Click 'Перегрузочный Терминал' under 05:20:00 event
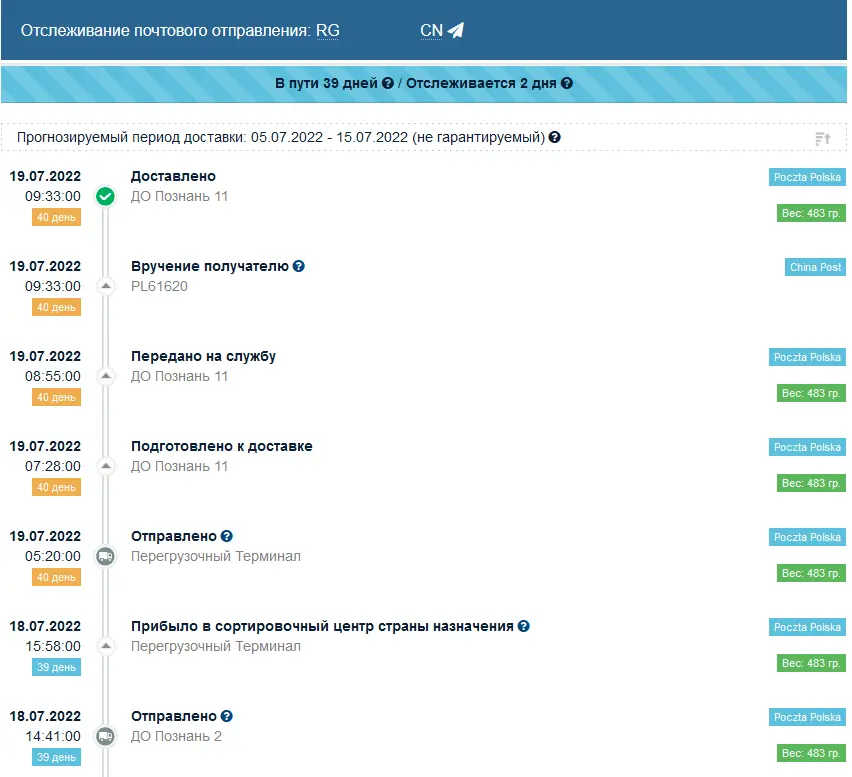852x777 pixels. pyautogui.click(x=216, y=556)
